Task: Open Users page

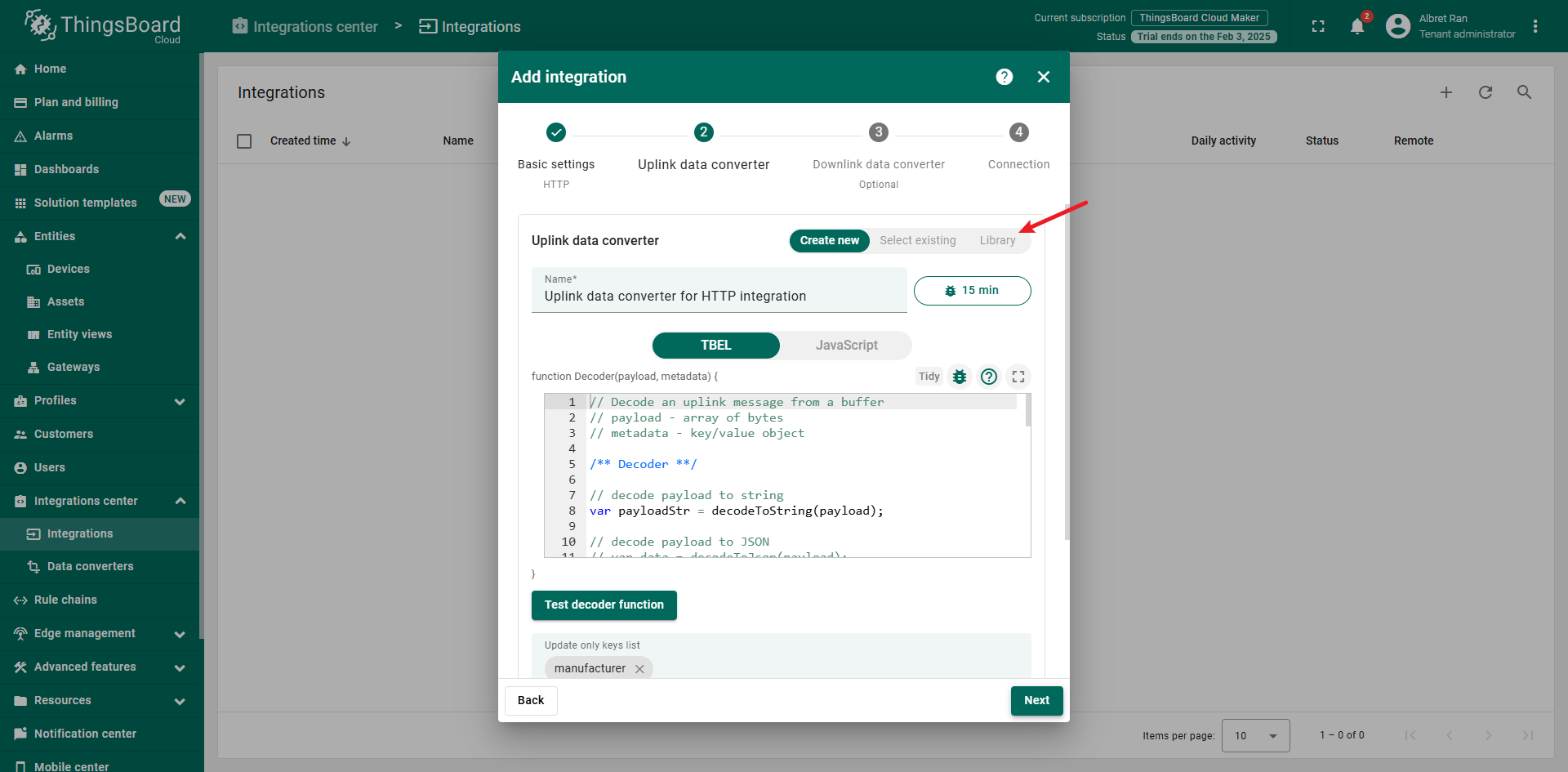Action: [x=99, y=467]
